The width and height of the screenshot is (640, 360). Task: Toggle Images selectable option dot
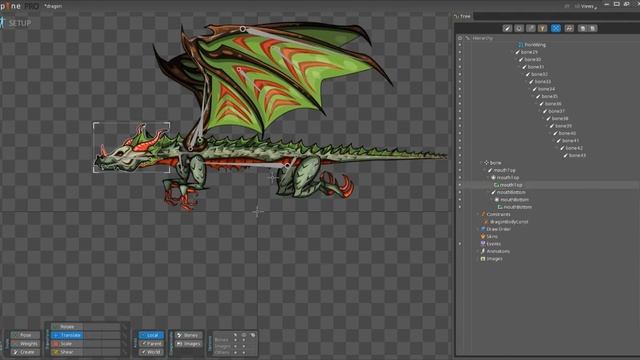pyautogui.click(x=236, y=346)
